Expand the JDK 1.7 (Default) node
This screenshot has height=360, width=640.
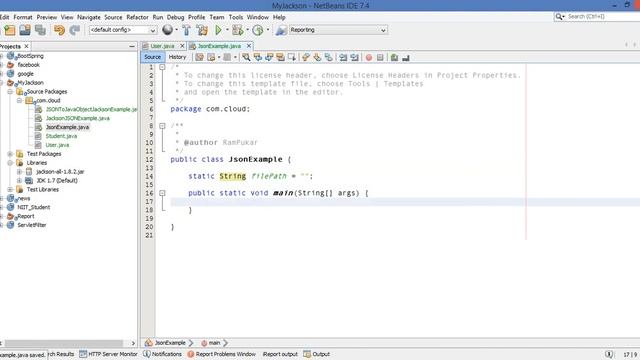coord(19,180)
